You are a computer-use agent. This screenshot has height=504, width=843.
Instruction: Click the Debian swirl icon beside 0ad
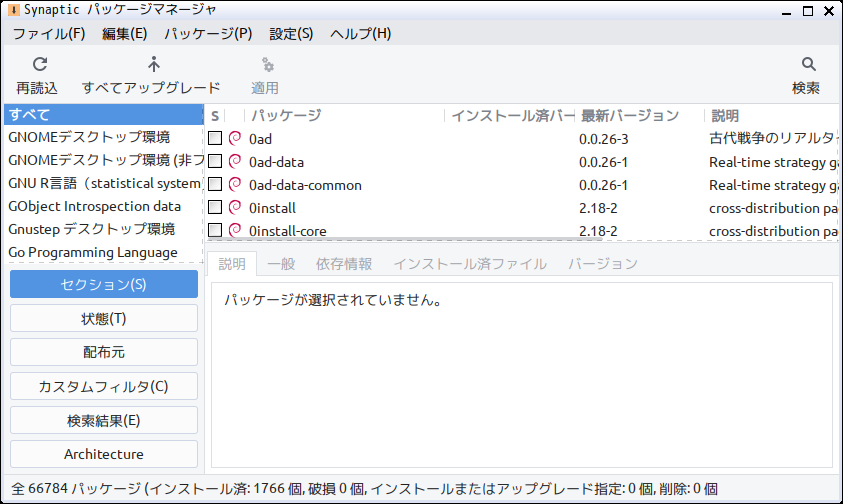pos(236,138)
